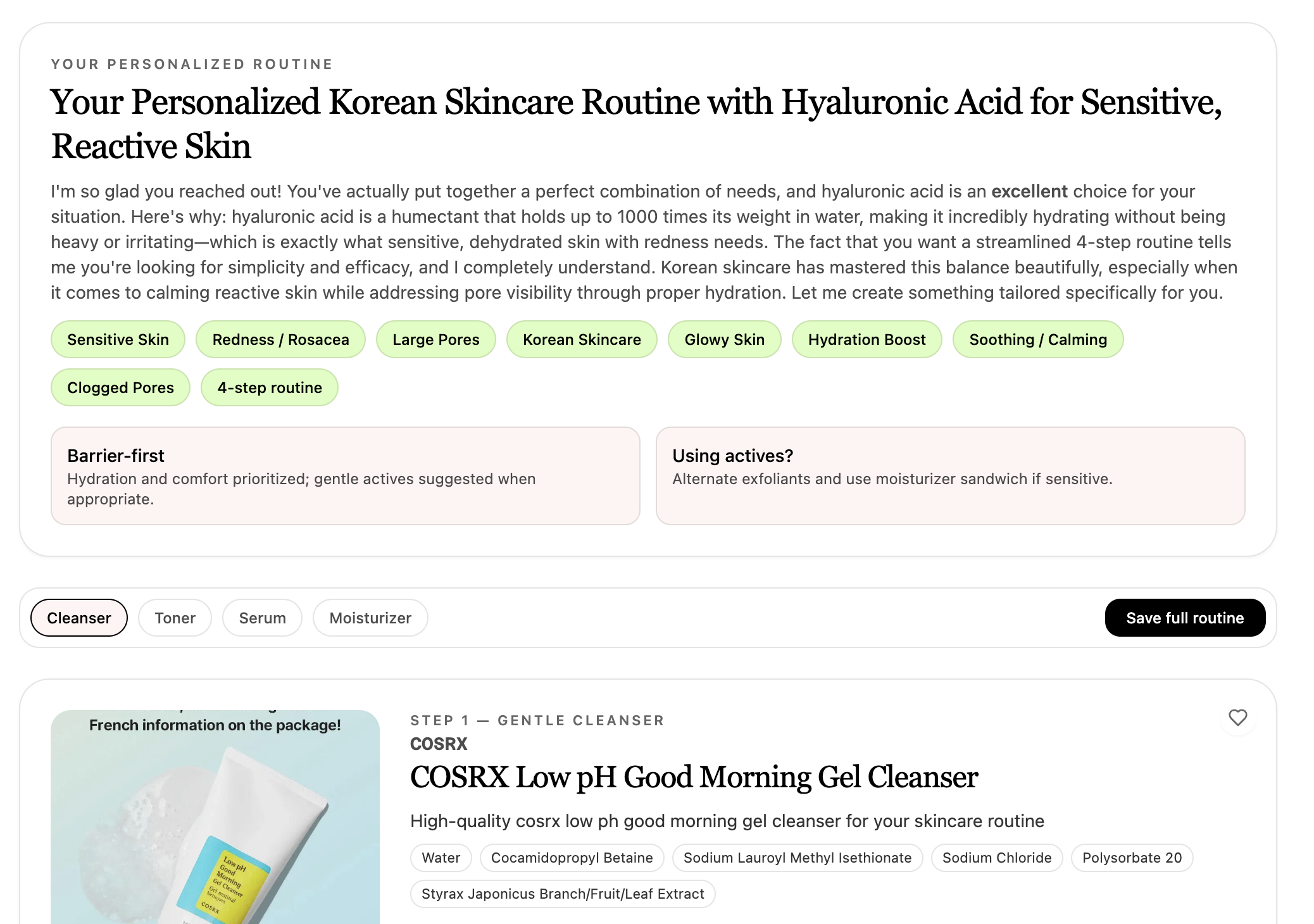Viewport: 1314px width, 924px height.
Task: Open the Moisturizer section
Action: [370, 618]
